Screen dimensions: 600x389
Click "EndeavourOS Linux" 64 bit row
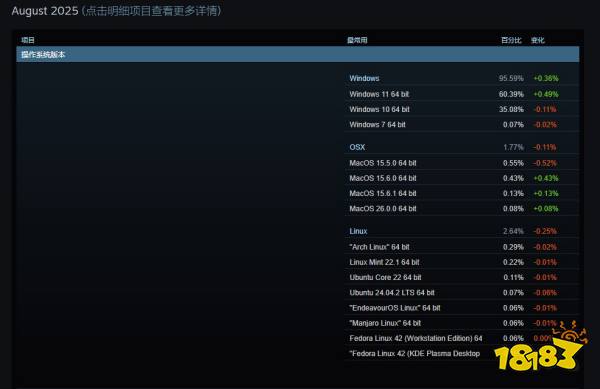pos(462,308)
